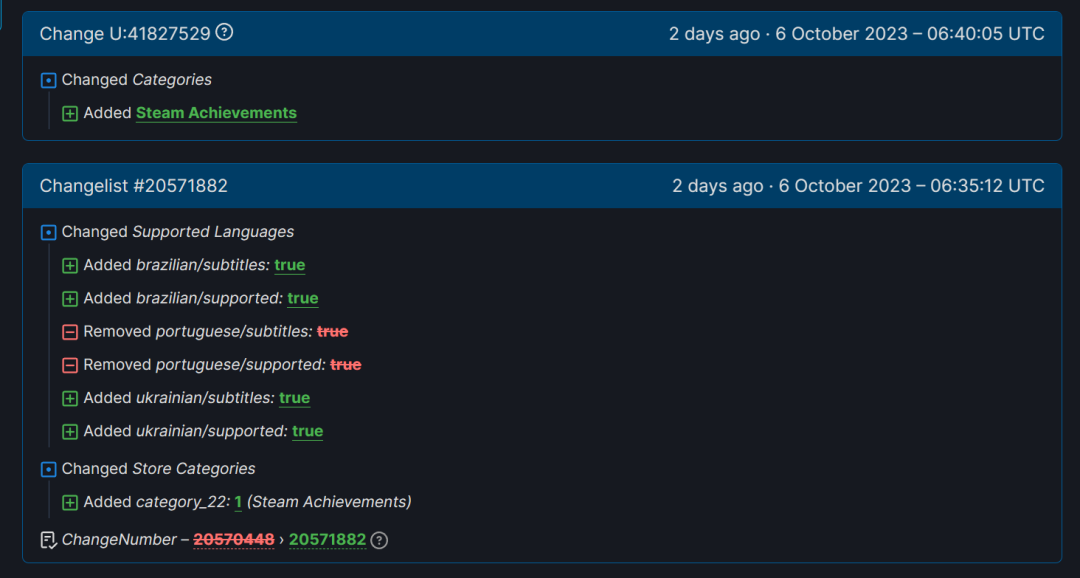Click plus icon next to ukrainian/supported

click(70, 432)
